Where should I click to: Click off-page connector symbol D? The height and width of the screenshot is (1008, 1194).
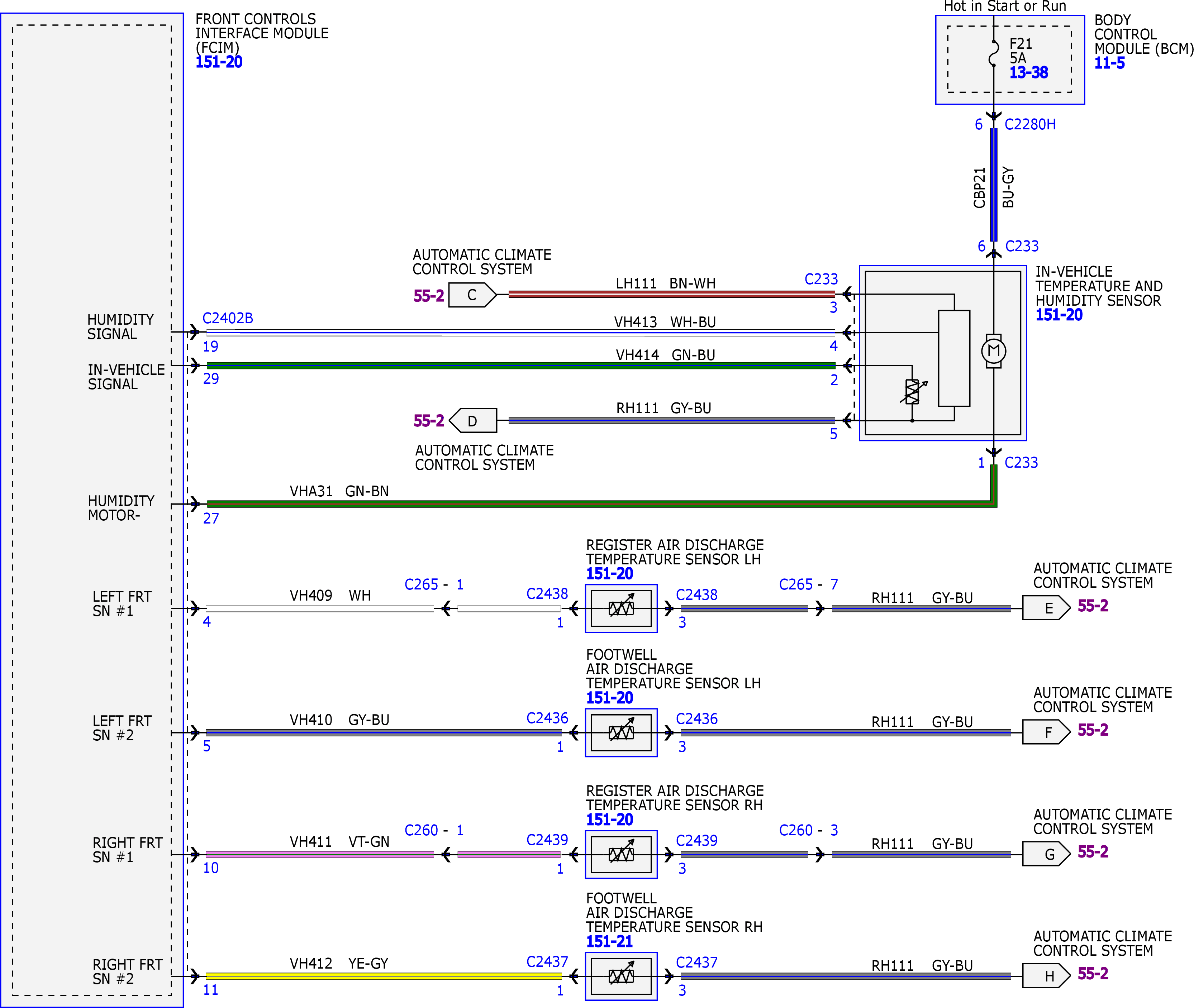click(473, 421)
